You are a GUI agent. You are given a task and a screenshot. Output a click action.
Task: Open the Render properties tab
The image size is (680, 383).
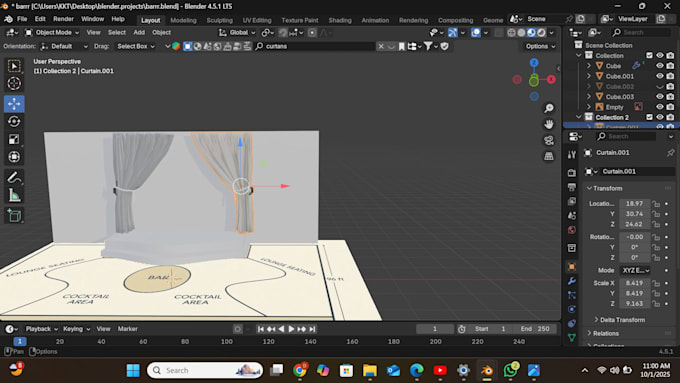pyautogui.click(x=572, y=173)
